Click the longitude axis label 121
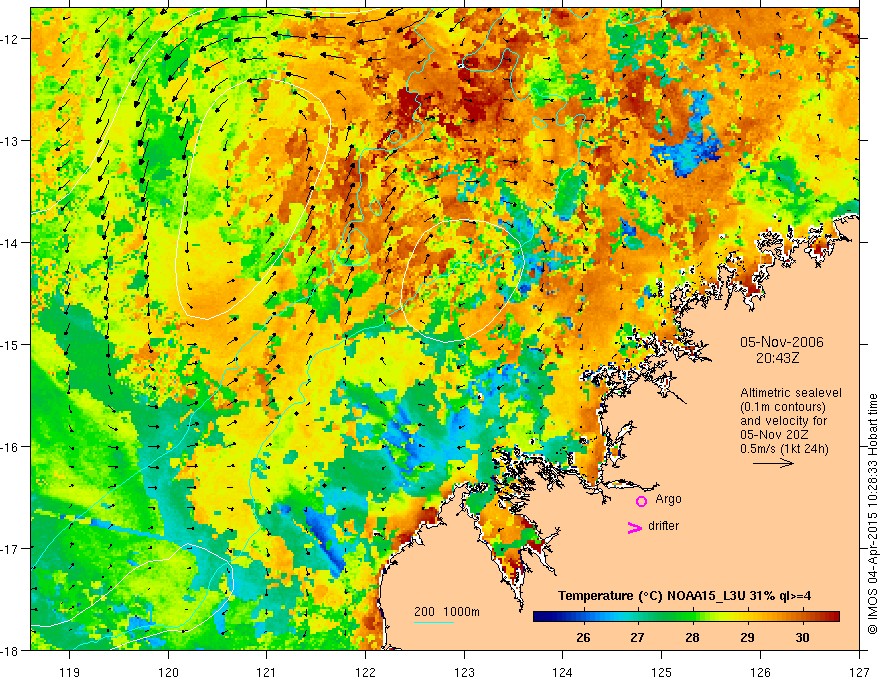 click(x=267, y=672)
